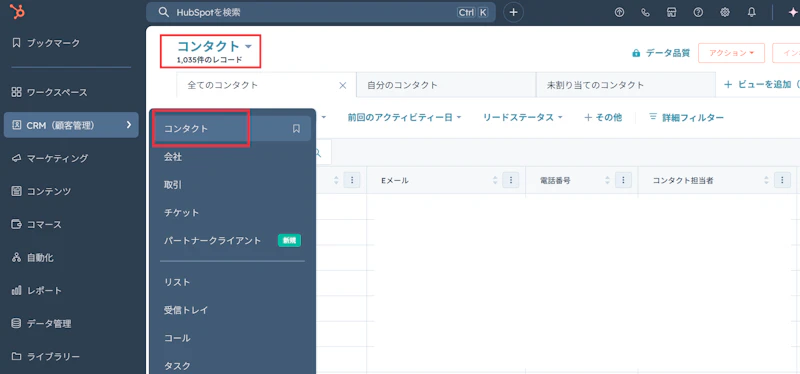Select the 自分のコンタクト tab
The height and width of the screenshot is (374, 800).
pyautogui.click(x=446, y=85)
